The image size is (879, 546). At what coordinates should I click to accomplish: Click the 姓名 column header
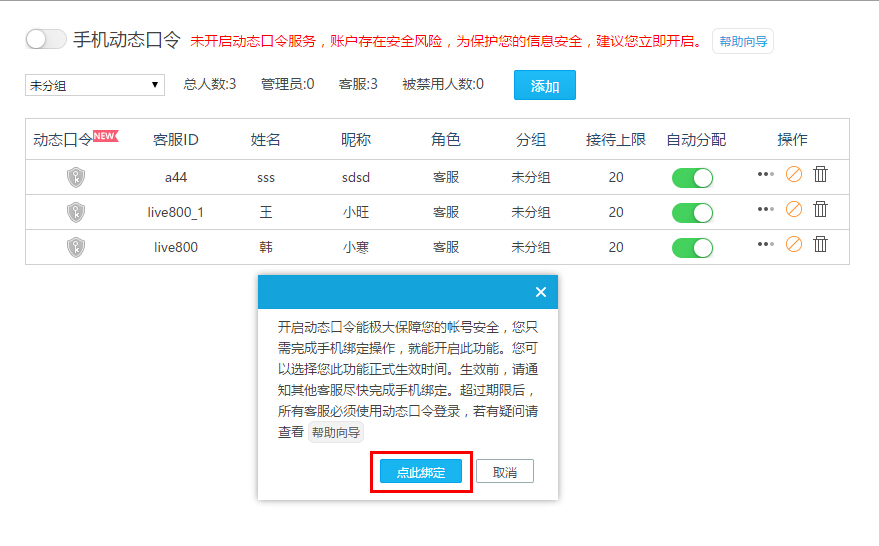click(x=265, y=140)
